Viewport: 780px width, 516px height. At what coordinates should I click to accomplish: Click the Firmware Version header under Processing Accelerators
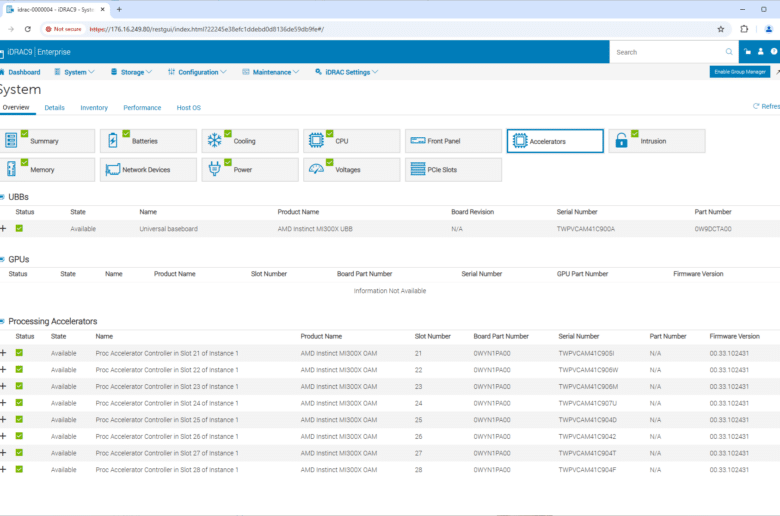click(734, 336)
